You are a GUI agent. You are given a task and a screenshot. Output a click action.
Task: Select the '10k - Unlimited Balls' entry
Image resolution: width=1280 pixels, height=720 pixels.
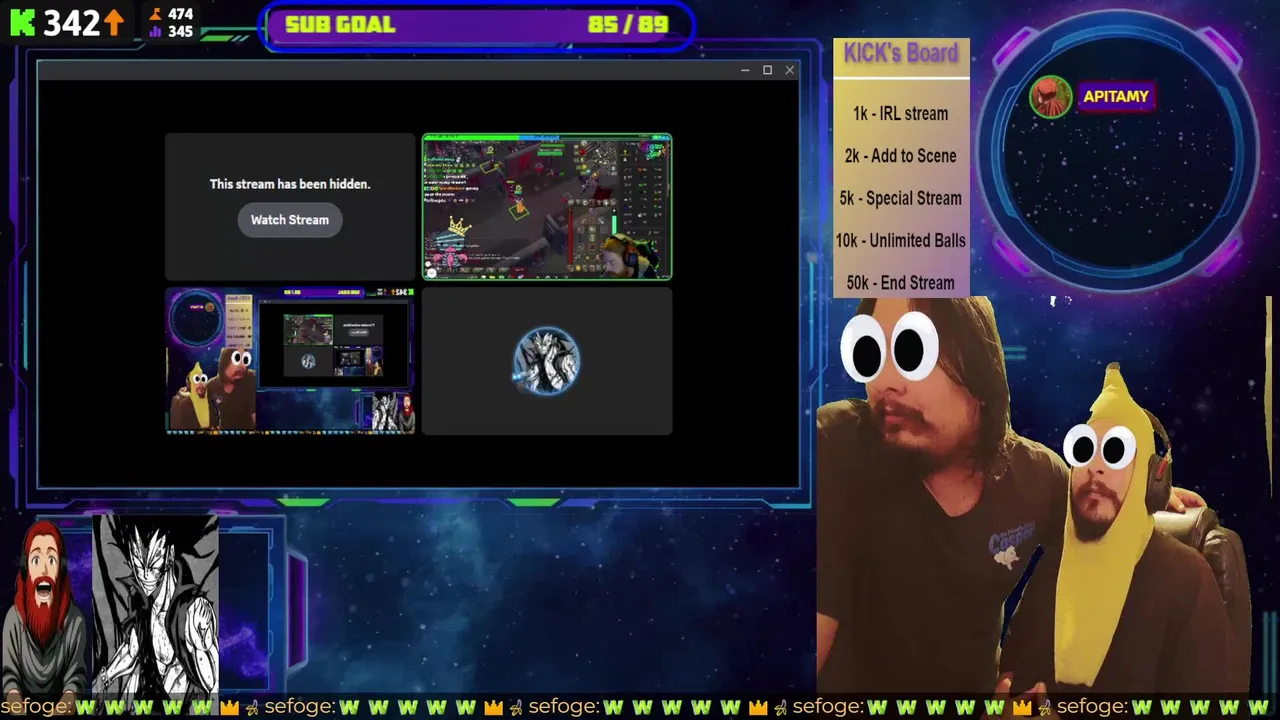(901, 241)
